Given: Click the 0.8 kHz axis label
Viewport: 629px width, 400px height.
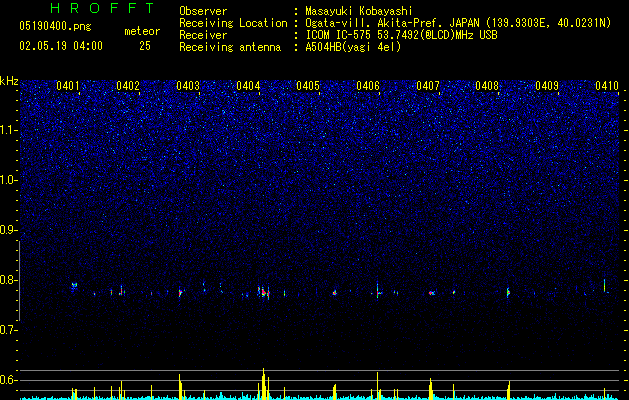Looking at the screenshot, I should click(x=9, y=280).
